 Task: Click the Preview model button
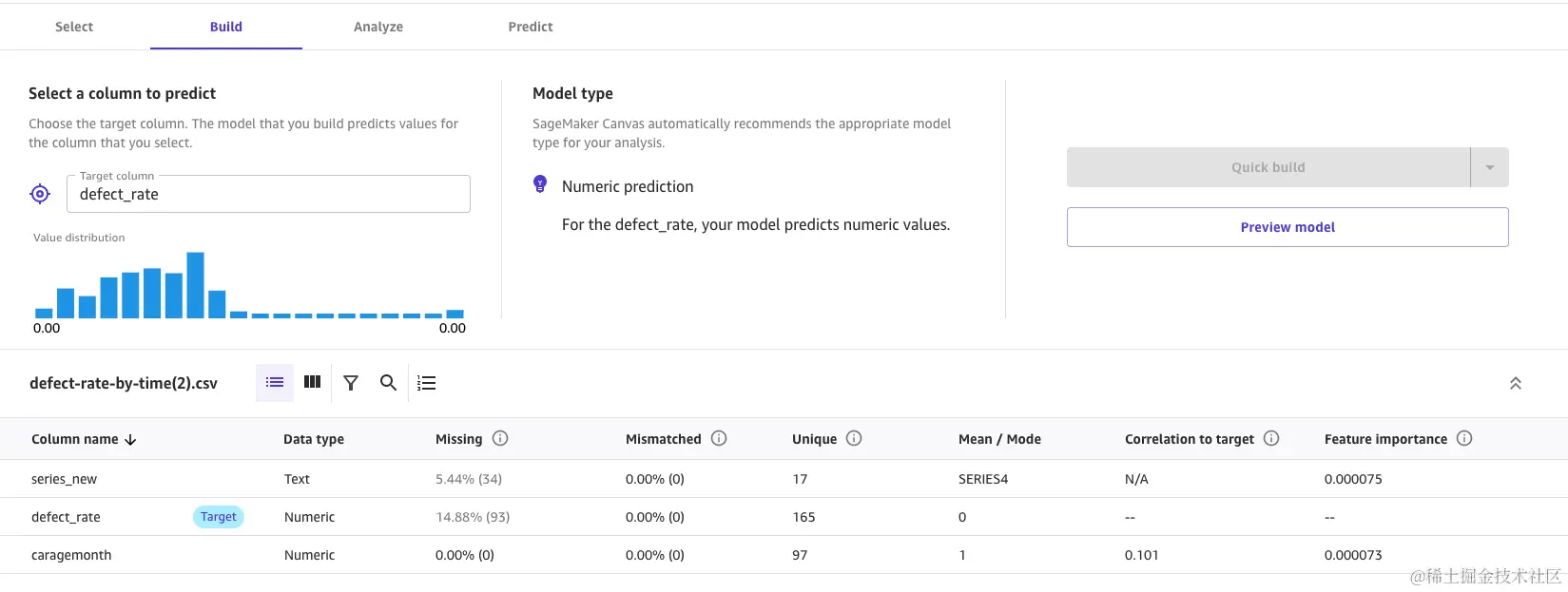coord(1287,227)
